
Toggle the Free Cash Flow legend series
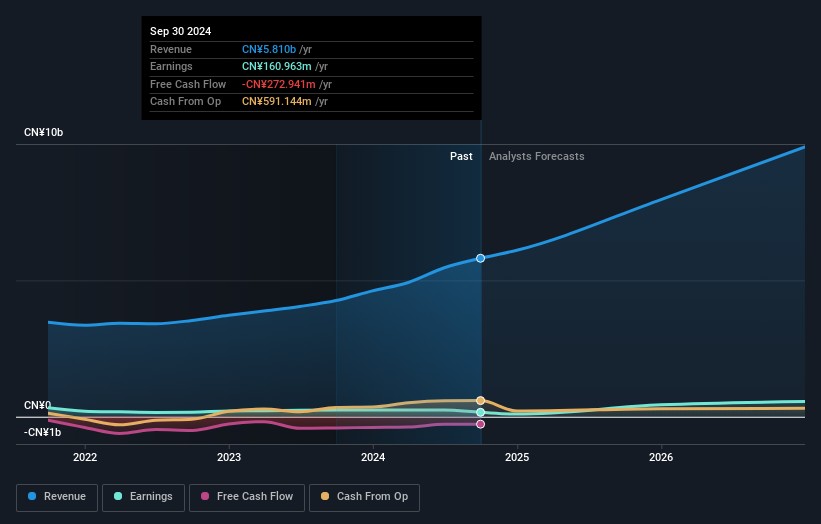coord(247,497)
